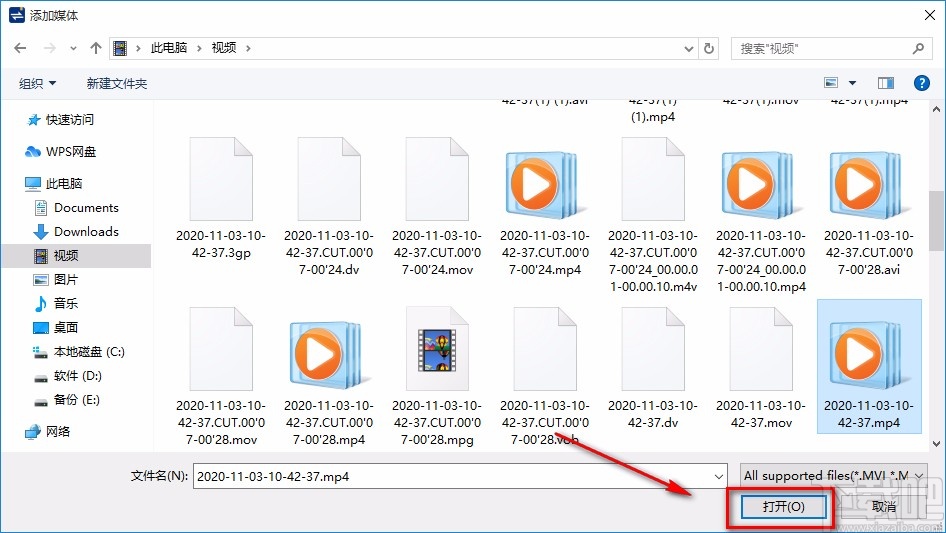Select the CUT.00'07-00'24.mov file
946x533 pixels.
pos(437,205)
